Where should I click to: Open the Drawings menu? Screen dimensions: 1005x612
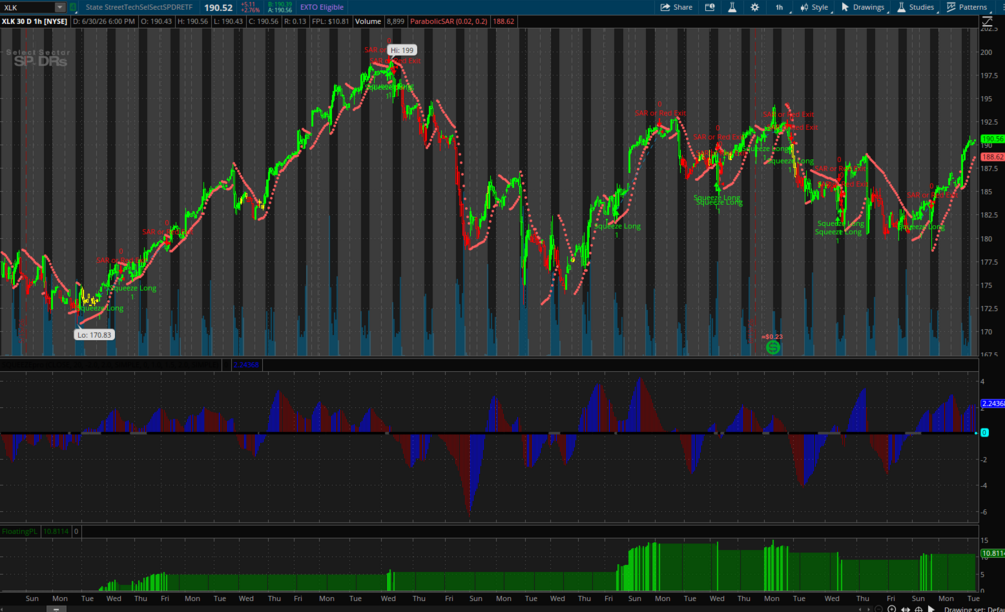pos(863,7)
